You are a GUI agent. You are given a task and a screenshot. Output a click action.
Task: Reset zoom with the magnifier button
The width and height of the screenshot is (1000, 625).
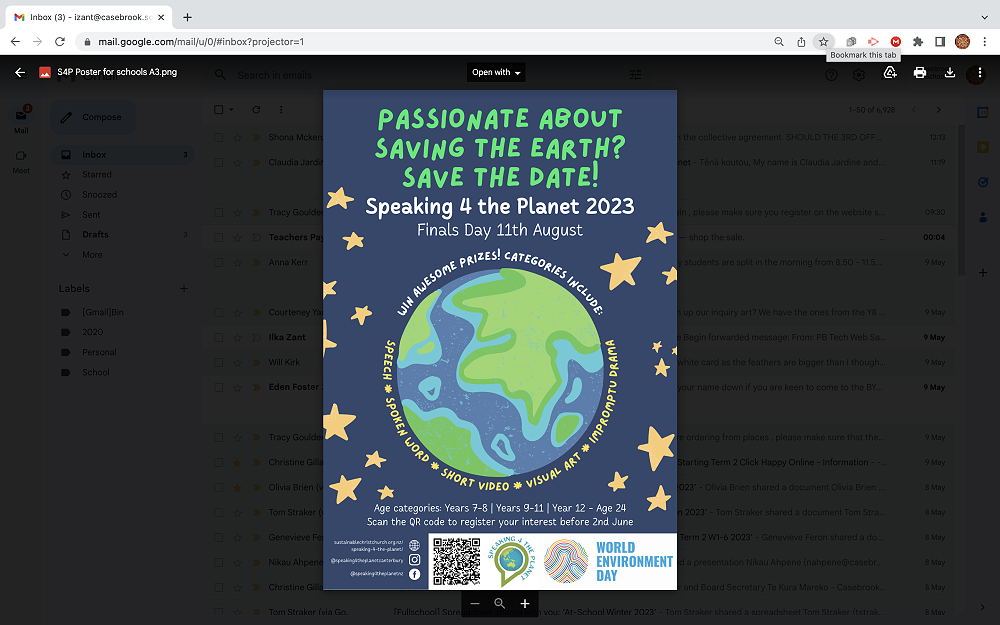500,604
